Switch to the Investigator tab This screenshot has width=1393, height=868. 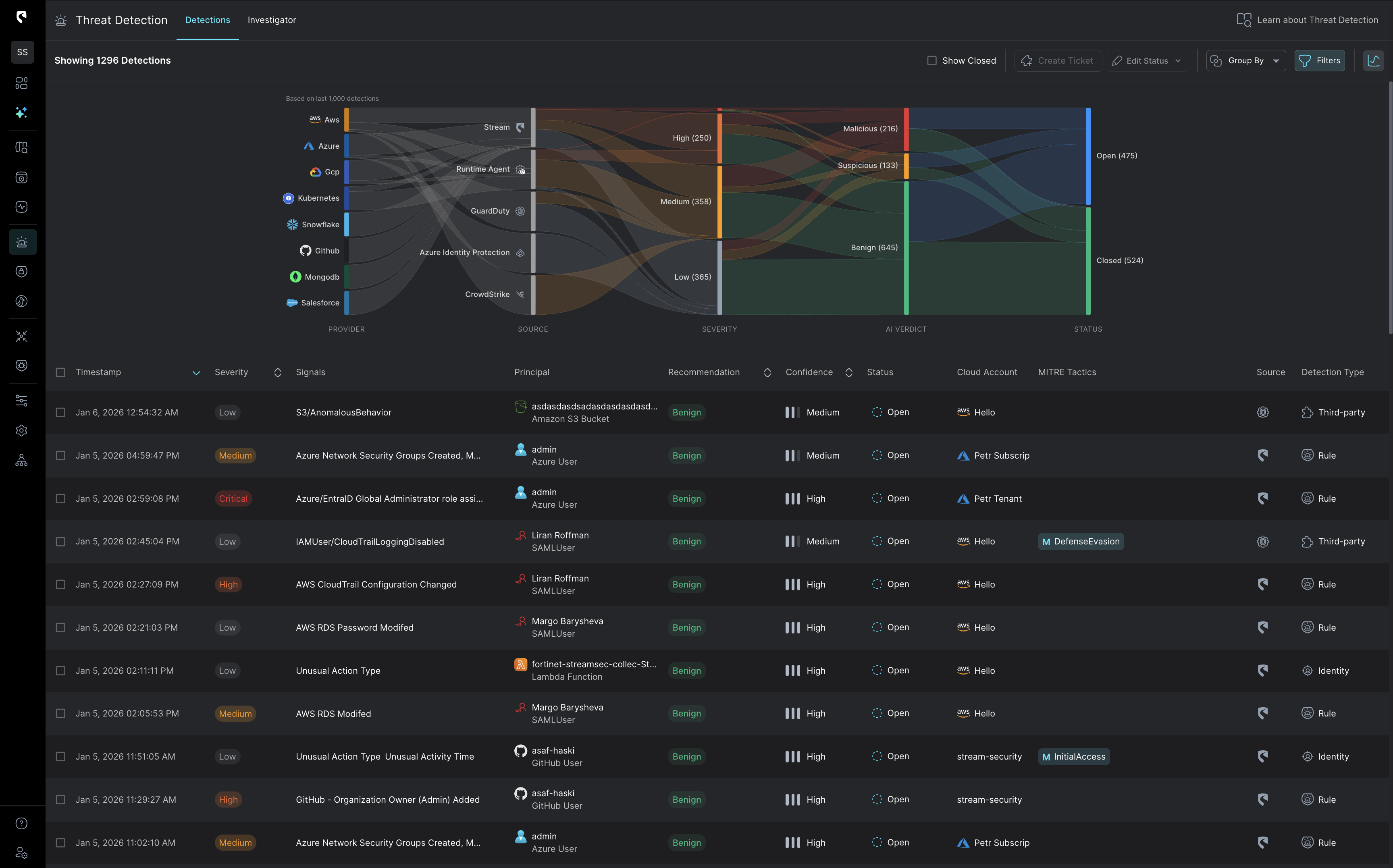tap(272, 20)
